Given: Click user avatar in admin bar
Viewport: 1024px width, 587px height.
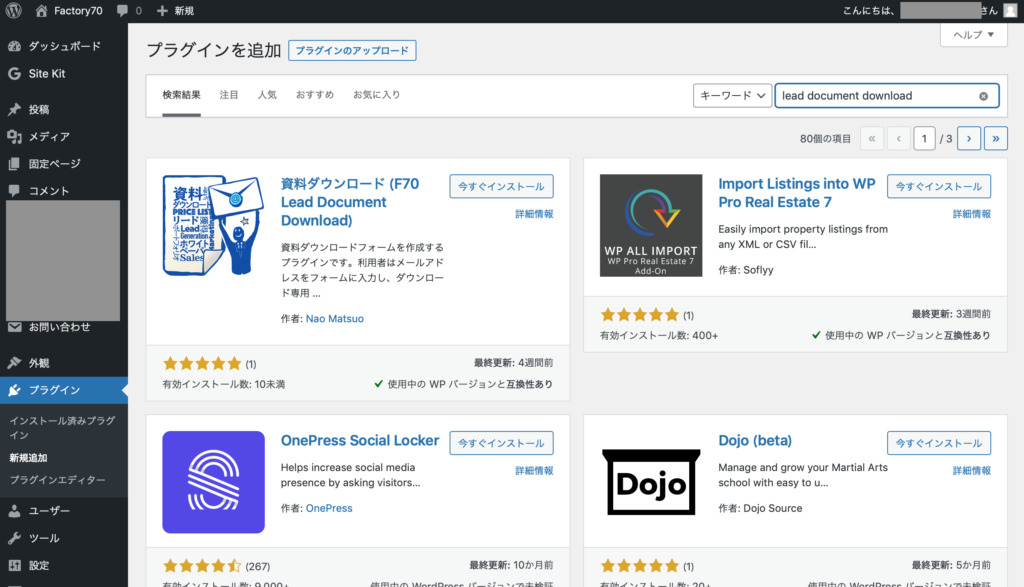Looking at the screenshot, I should [x=1010, y=10].
